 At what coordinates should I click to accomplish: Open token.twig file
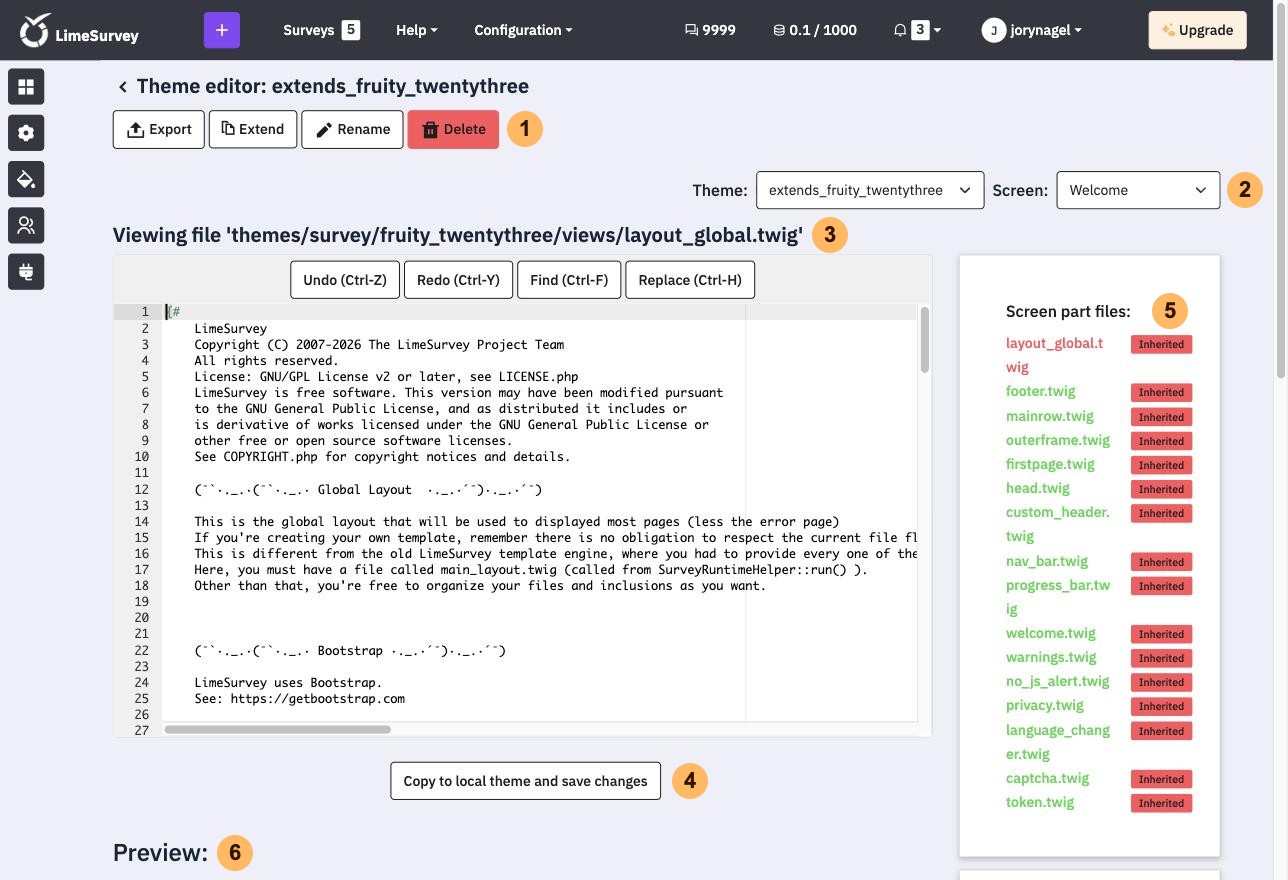tap(1040, 802)
